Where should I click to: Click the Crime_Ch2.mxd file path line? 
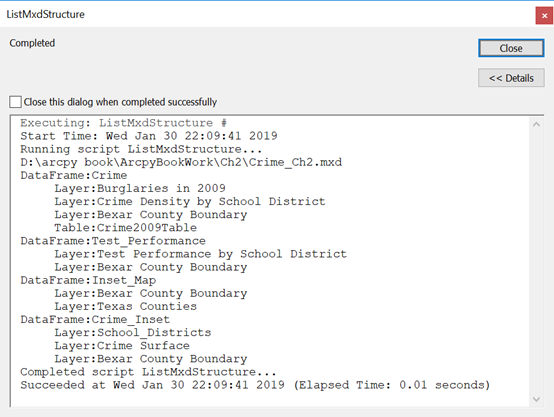click(x=181, y=162)
